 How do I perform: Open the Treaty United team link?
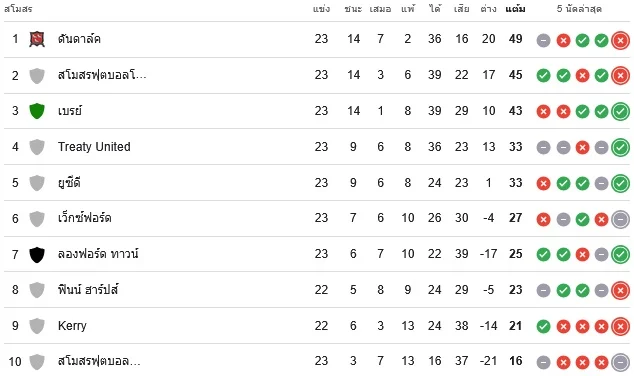94,146
